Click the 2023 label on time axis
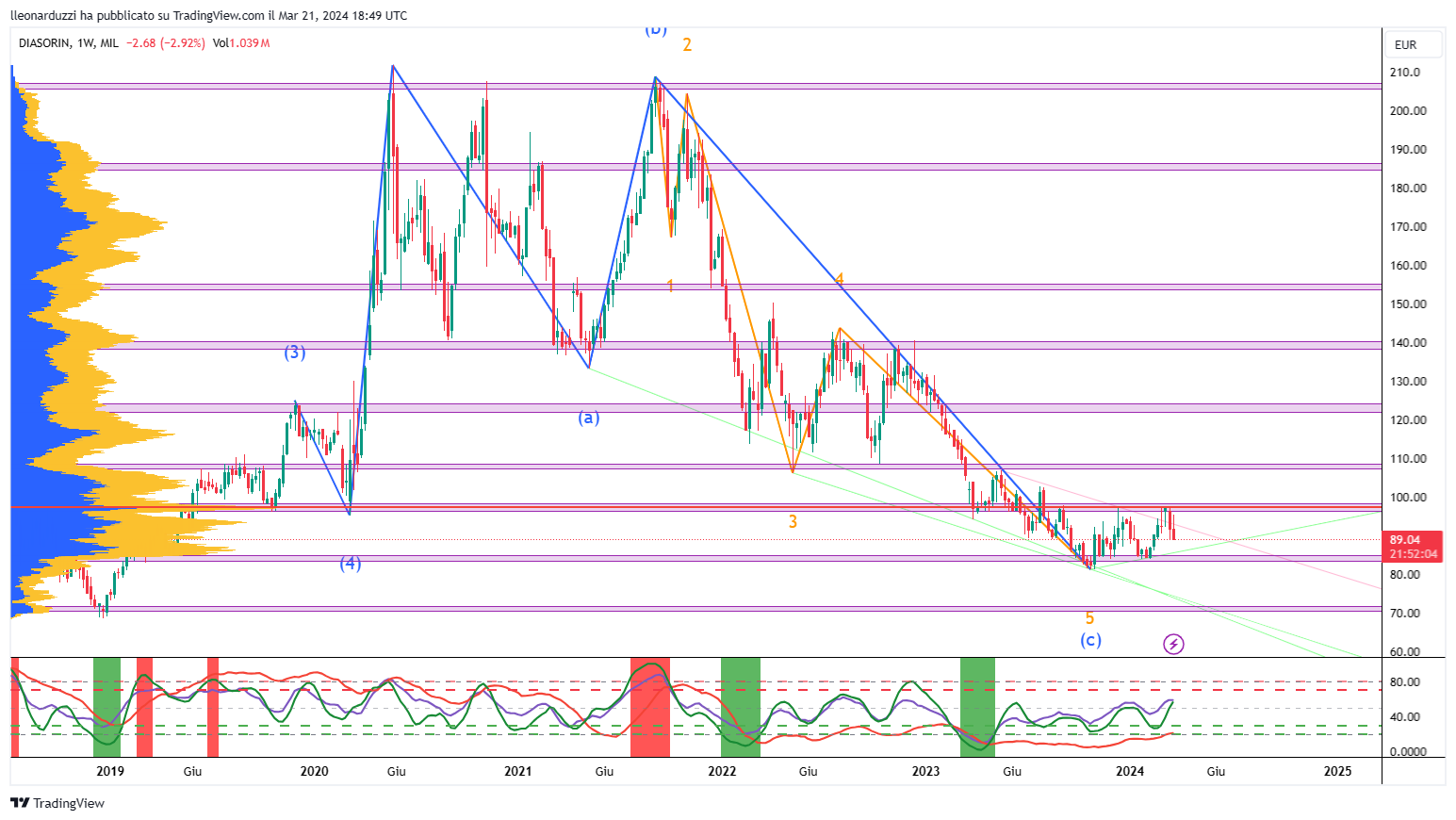Screen dimensions: 1456x820 point(925,771)
